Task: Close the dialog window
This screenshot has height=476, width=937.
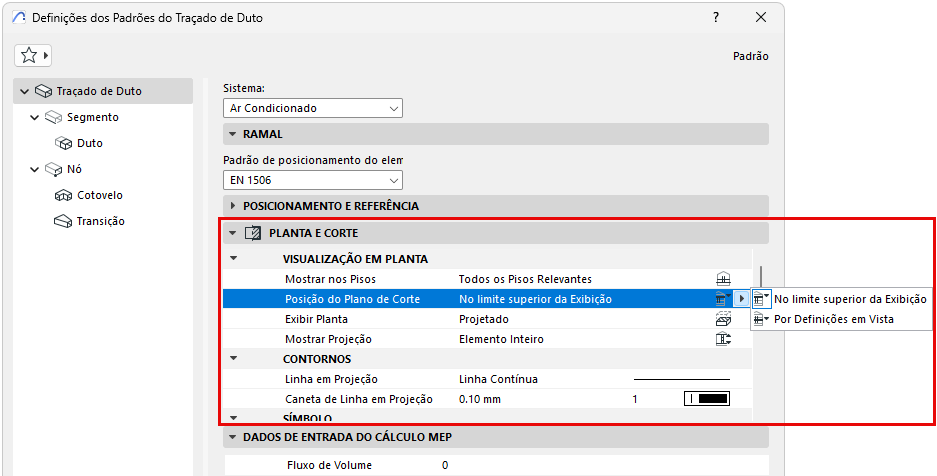Action: click(761, 17)
